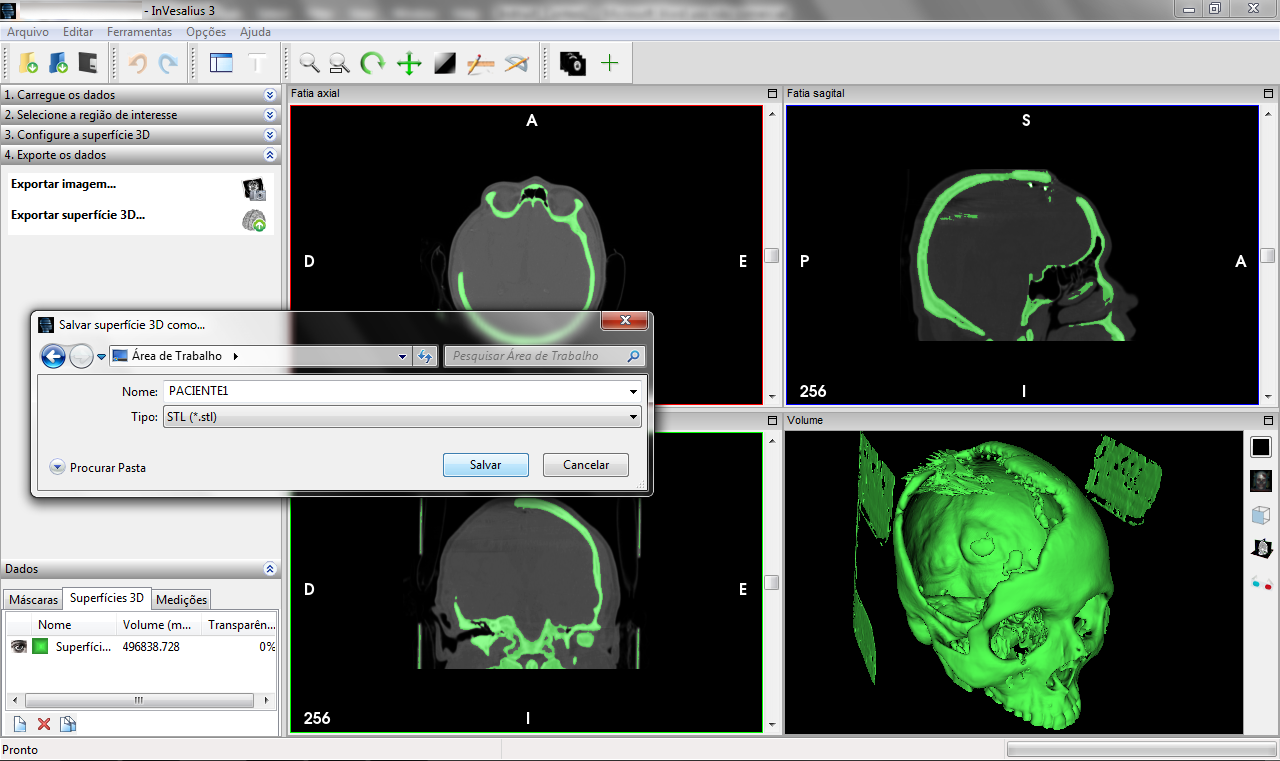Image resolution: width=1280 pixels, height=761 pixels.
Task: Open the Arquivo menu
Action: pyautogui.click(x=28, y=32)
